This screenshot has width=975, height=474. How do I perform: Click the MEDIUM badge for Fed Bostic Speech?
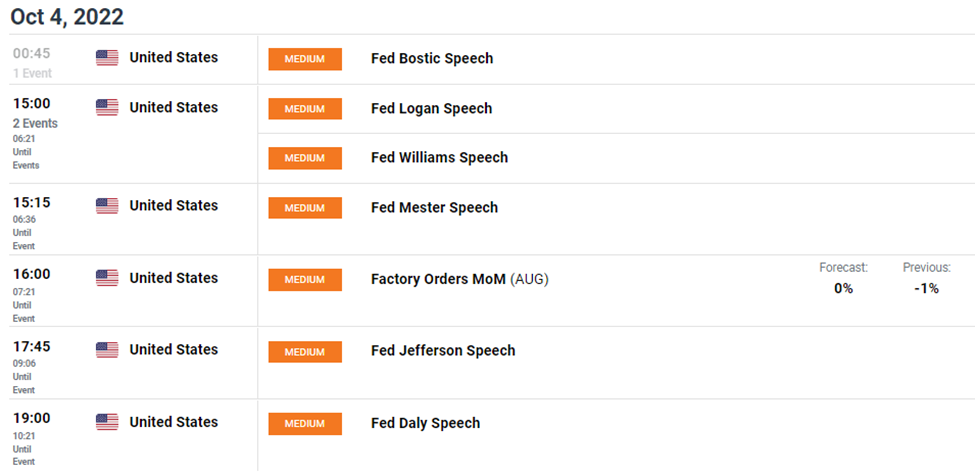(x=305, y=59)
